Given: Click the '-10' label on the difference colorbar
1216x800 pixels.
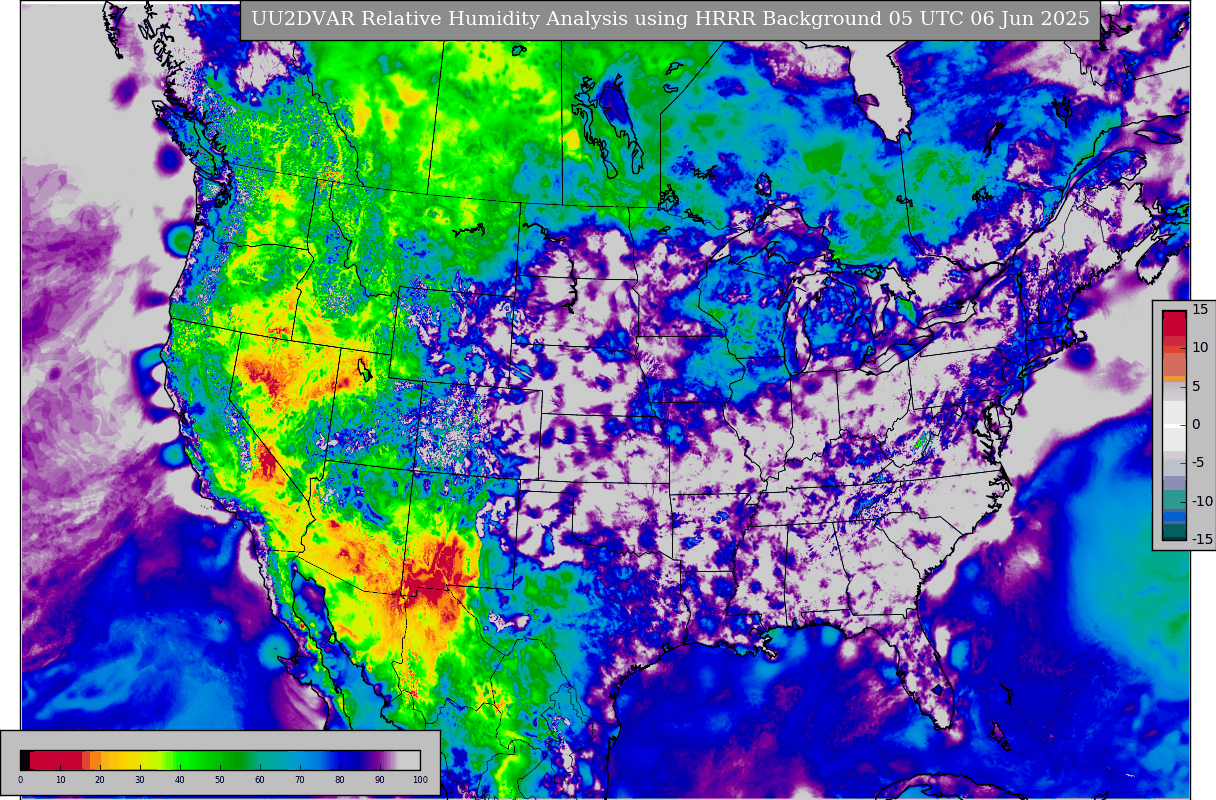Looking at the screenshot, I should point(1201,501).
